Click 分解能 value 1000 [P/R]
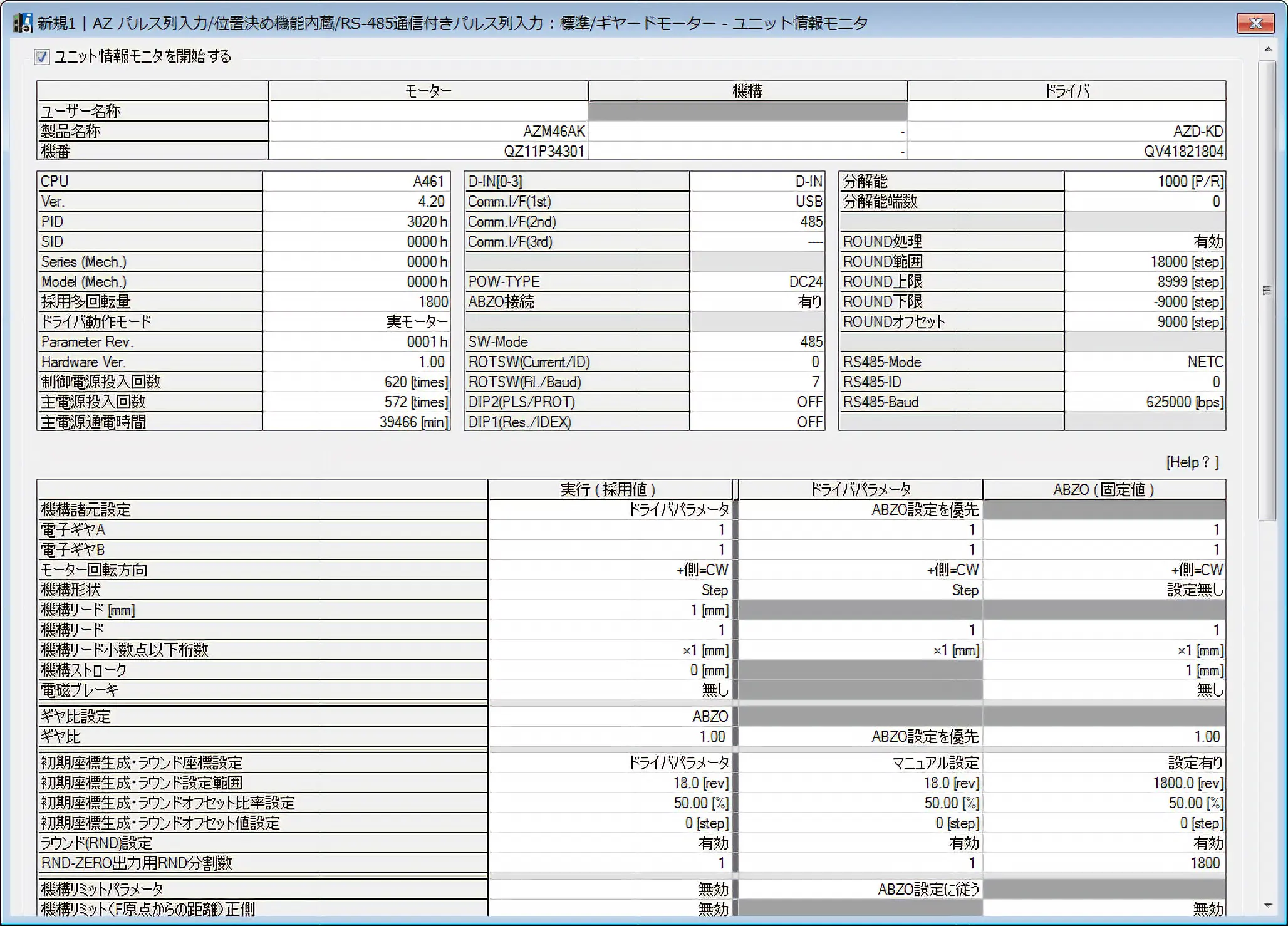 tap(1190, 181)
